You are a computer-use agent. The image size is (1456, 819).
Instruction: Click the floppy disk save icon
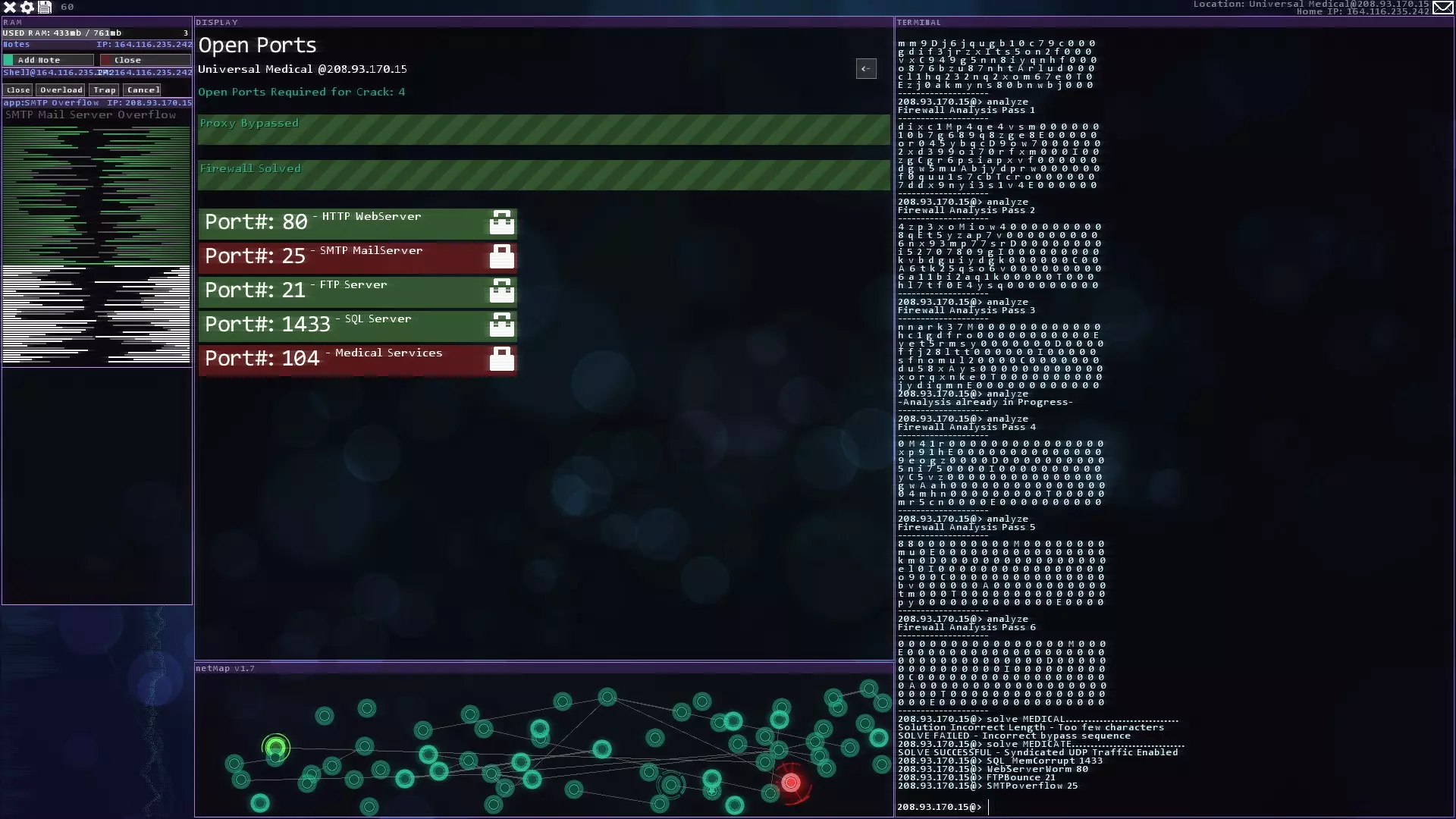(45, 7)
